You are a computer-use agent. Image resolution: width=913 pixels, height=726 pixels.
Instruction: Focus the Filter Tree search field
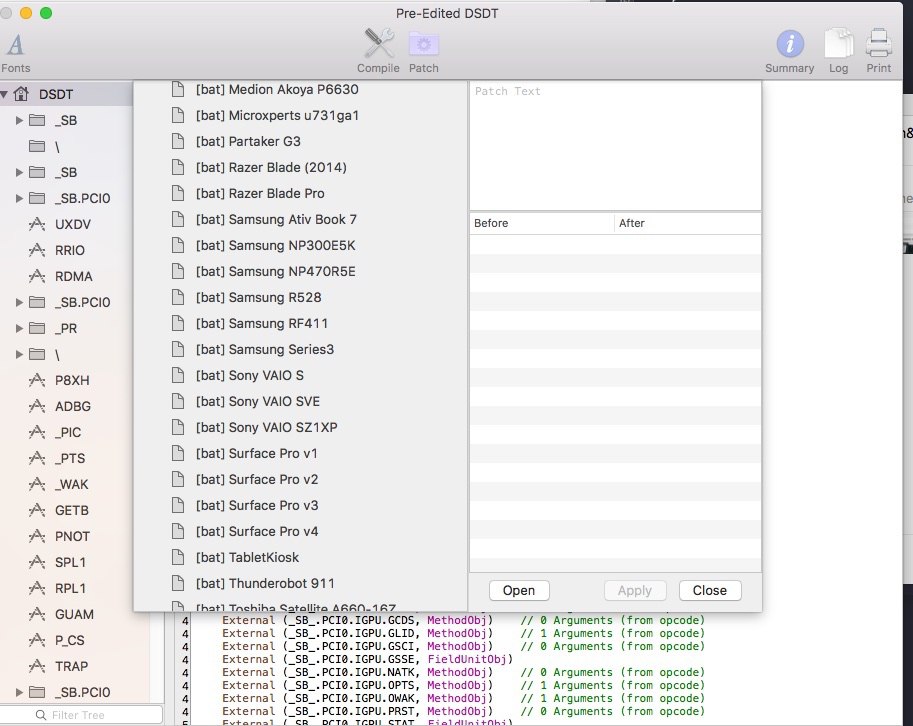90,715
